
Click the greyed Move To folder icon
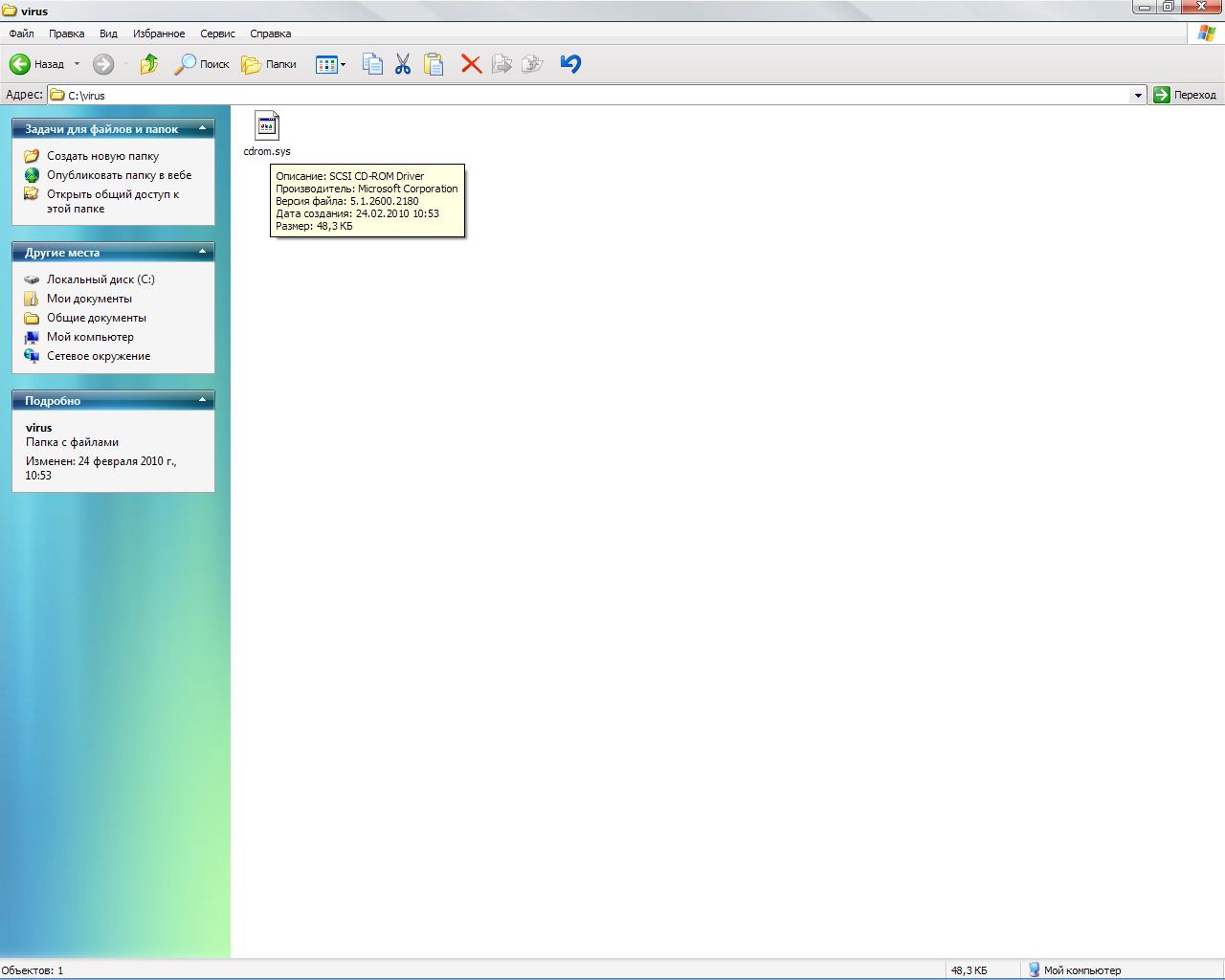pyautogui.click(x=501, y=64)
